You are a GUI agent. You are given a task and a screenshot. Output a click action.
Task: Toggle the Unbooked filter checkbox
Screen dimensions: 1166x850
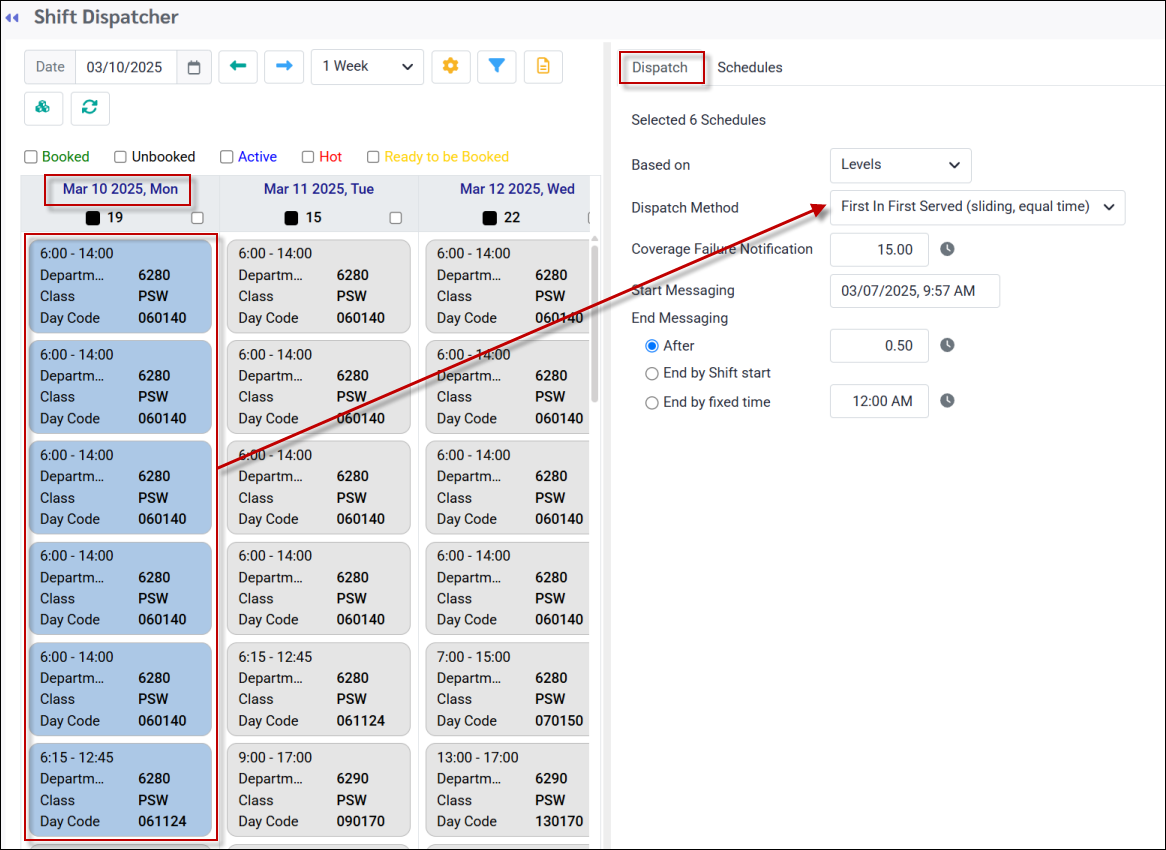coord(120,157)
